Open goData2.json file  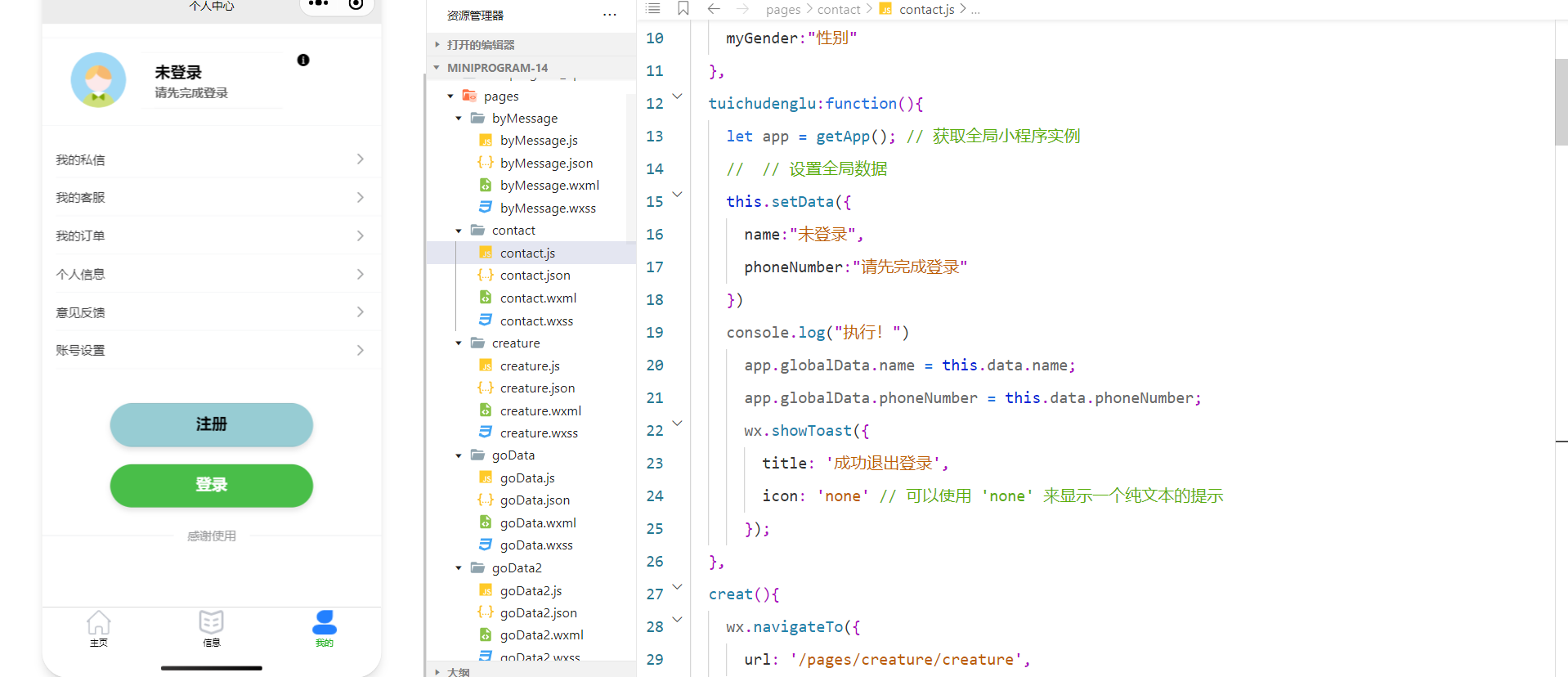pos(538,613)
